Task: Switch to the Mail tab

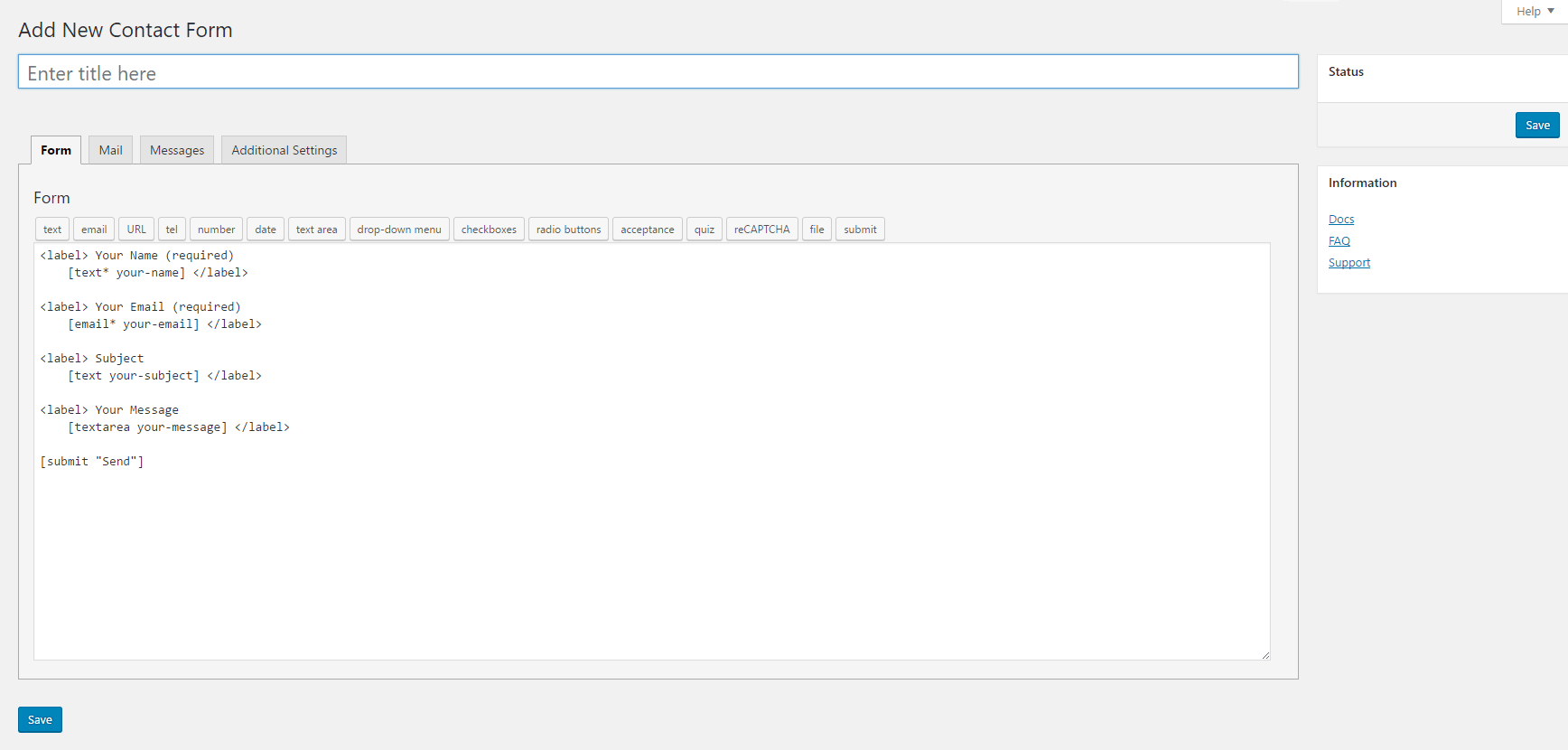Action: [110, 150]
